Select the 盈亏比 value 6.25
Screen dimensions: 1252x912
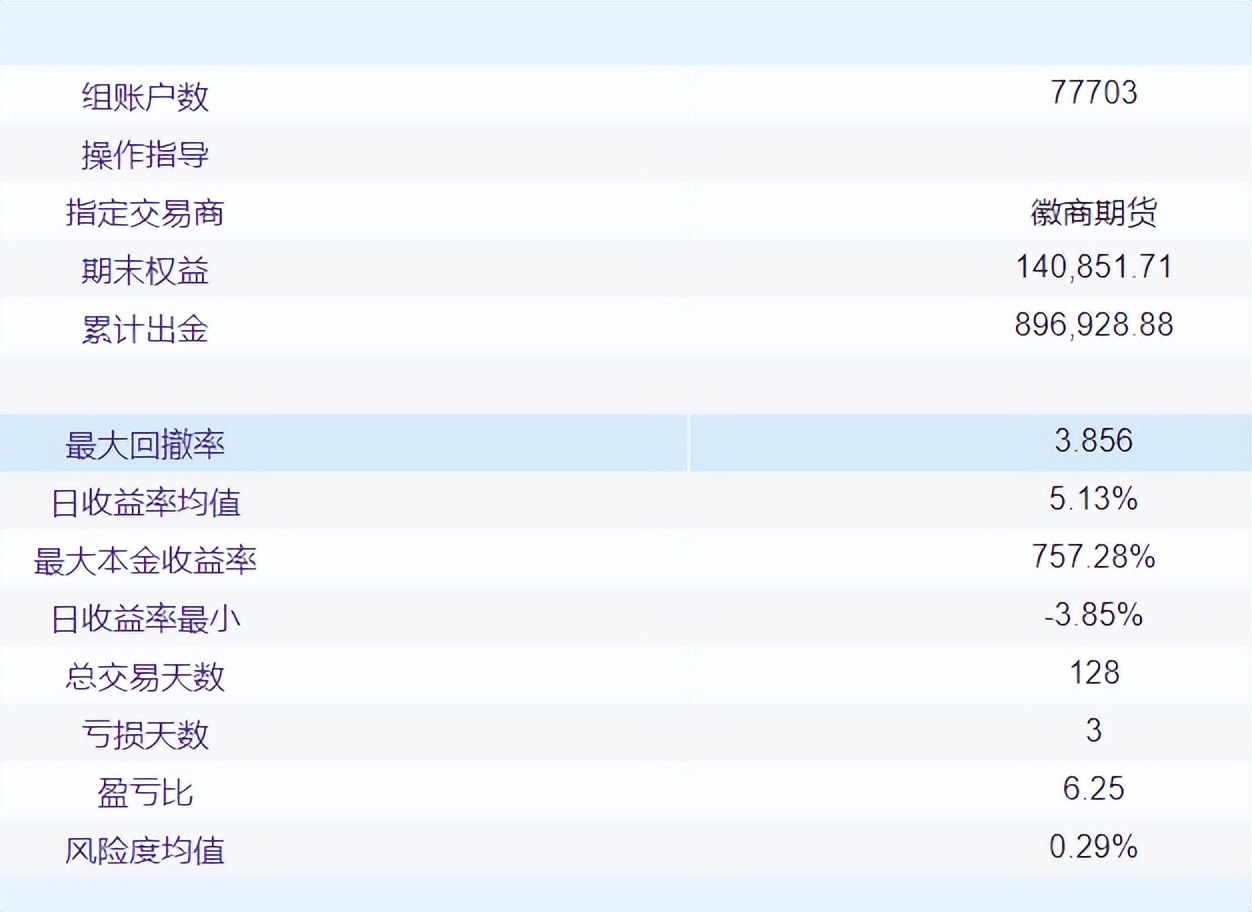[x=1094, y=791]
